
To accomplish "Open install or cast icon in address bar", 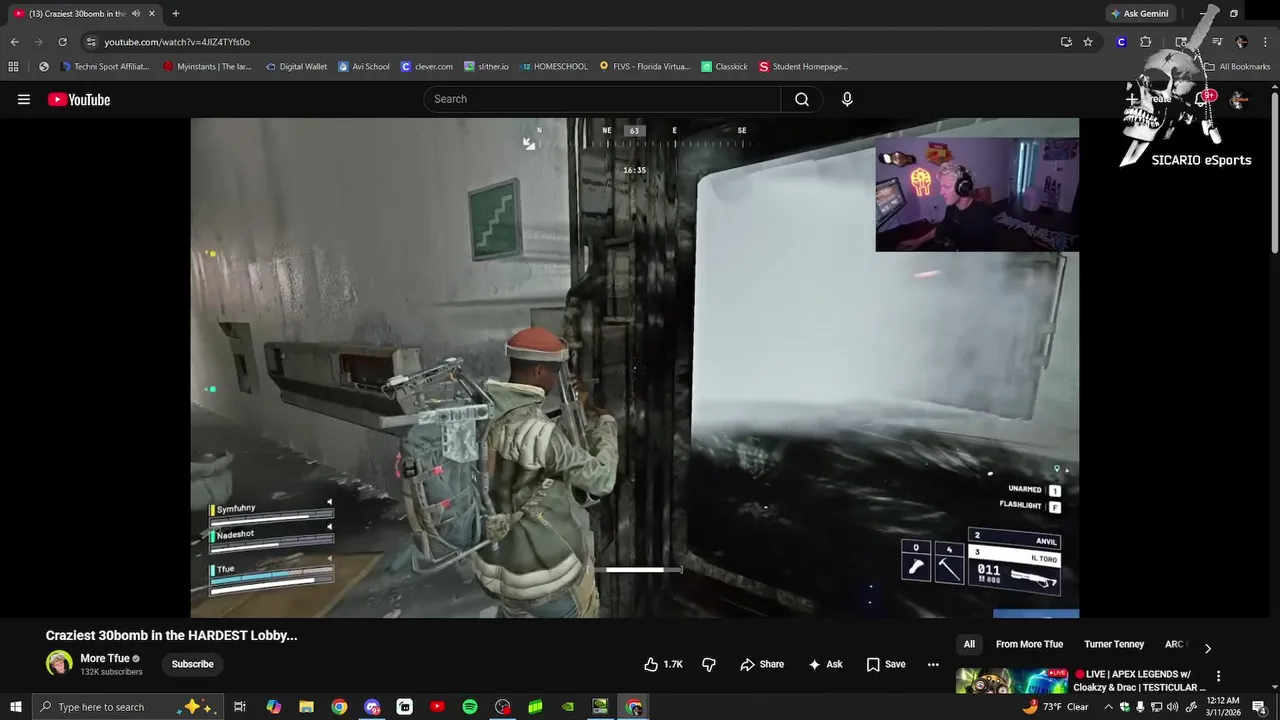I will point(1066,42).
